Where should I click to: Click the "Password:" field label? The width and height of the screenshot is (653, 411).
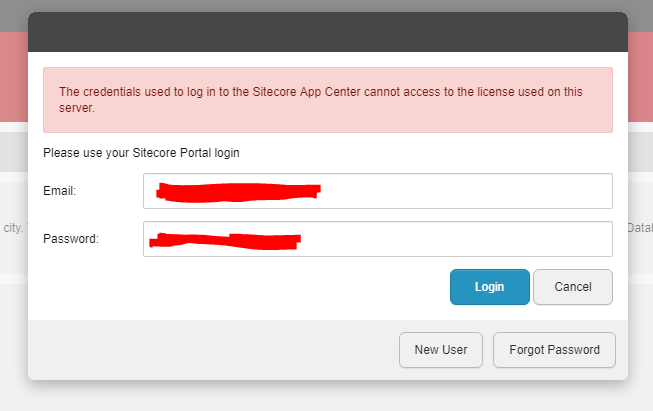click(70, 239)
